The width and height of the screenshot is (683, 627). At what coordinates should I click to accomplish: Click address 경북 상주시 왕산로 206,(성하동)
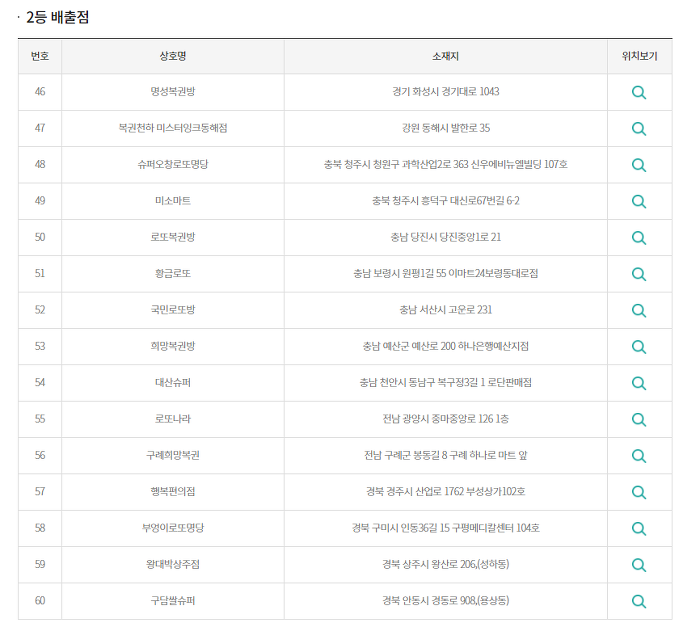446,565
